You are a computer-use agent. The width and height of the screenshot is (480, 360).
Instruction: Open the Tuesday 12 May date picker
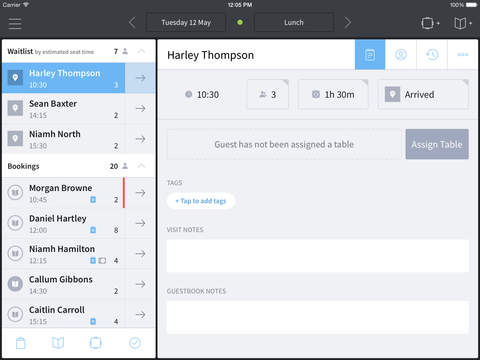[x=186, y=22]
